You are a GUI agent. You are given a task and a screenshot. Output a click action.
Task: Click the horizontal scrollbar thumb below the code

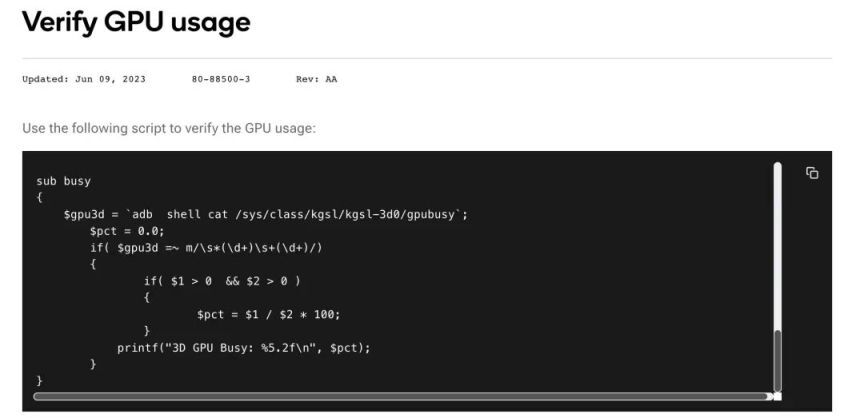click(401, 396)
